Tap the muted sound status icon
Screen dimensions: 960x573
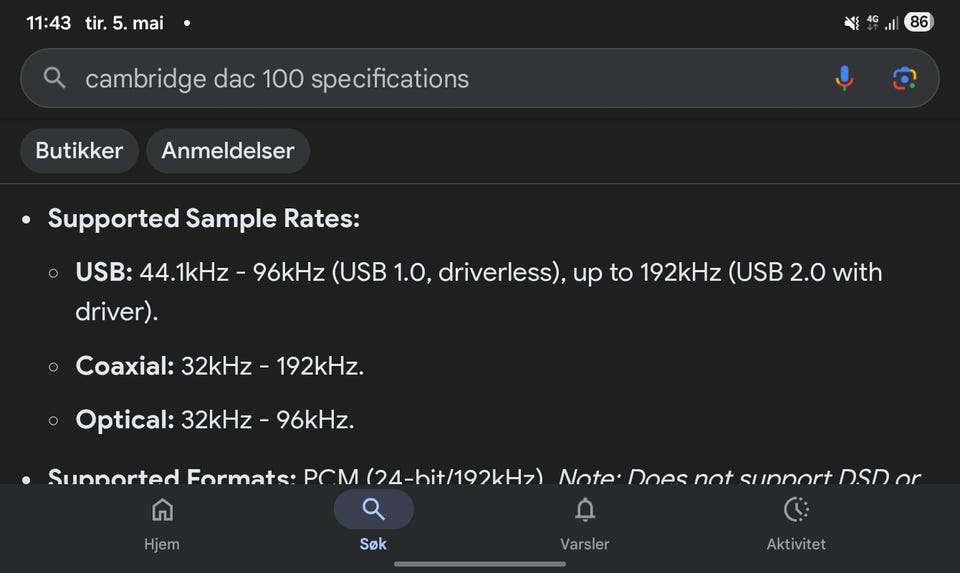851,23
